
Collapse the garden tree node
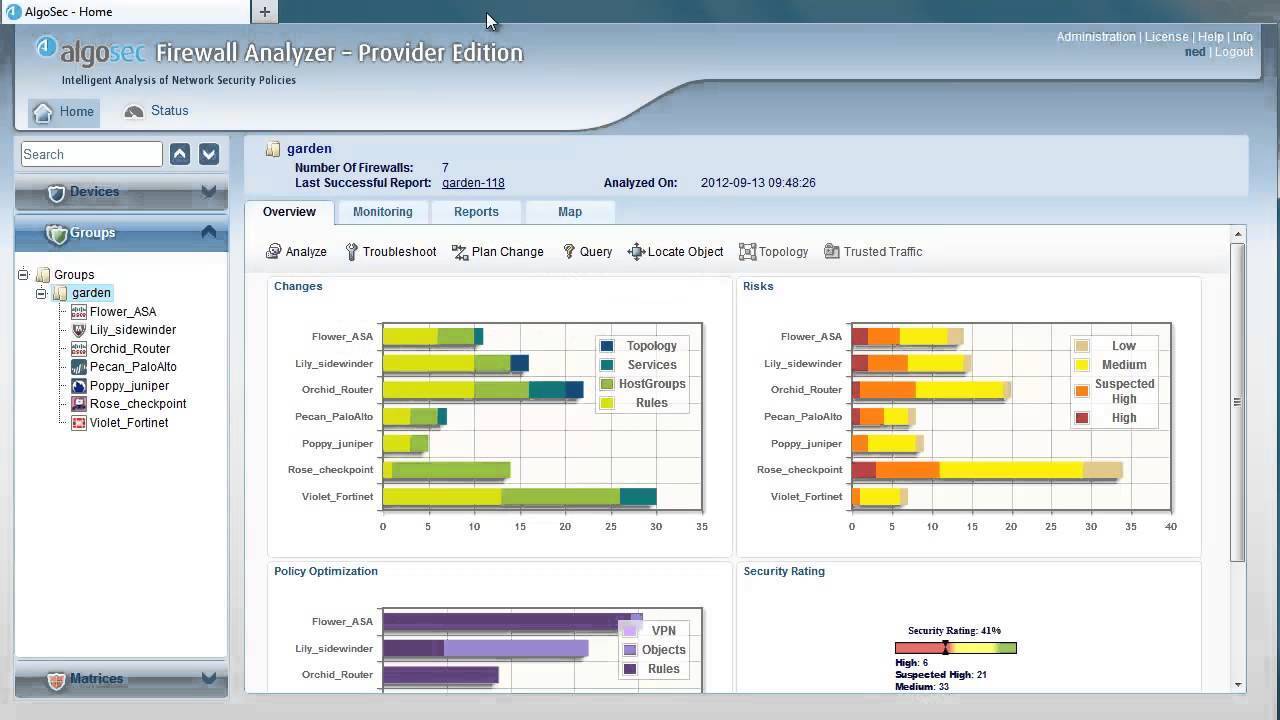[x=41, y=293]
